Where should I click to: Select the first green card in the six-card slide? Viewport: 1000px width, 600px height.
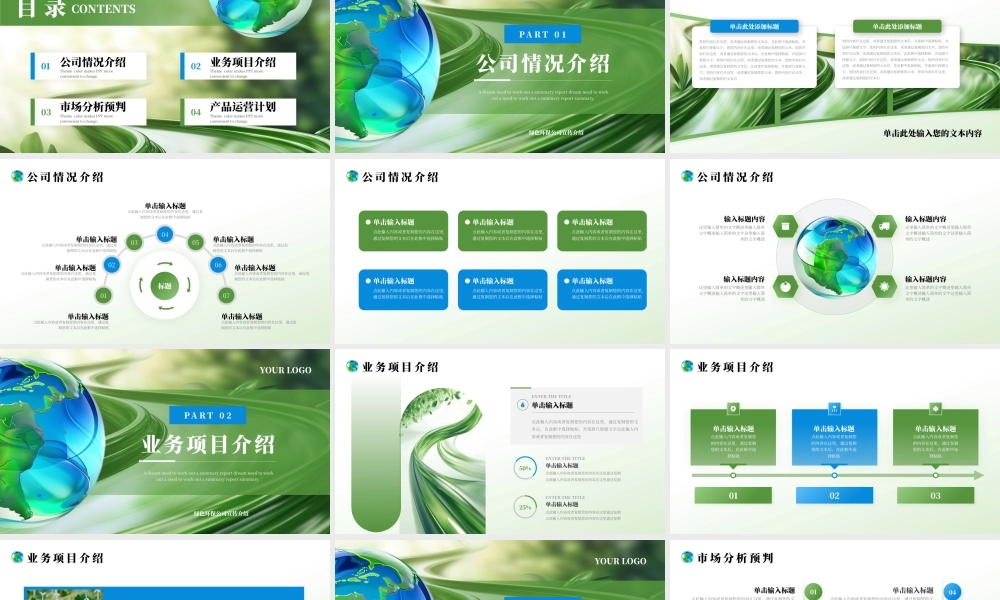(403, 231)
